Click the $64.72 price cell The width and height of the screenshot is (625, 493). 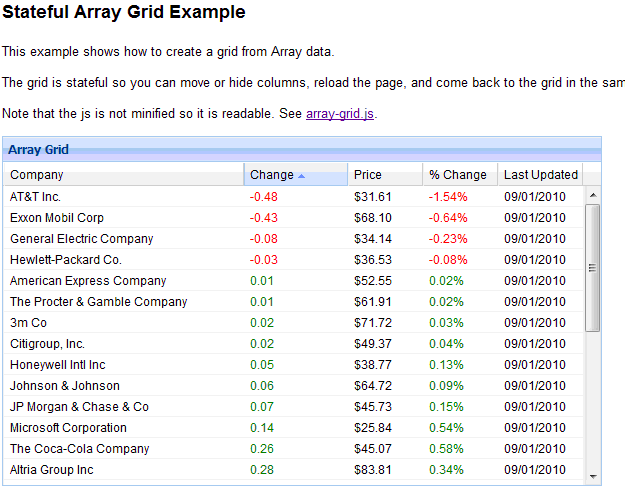click(373, 386)
